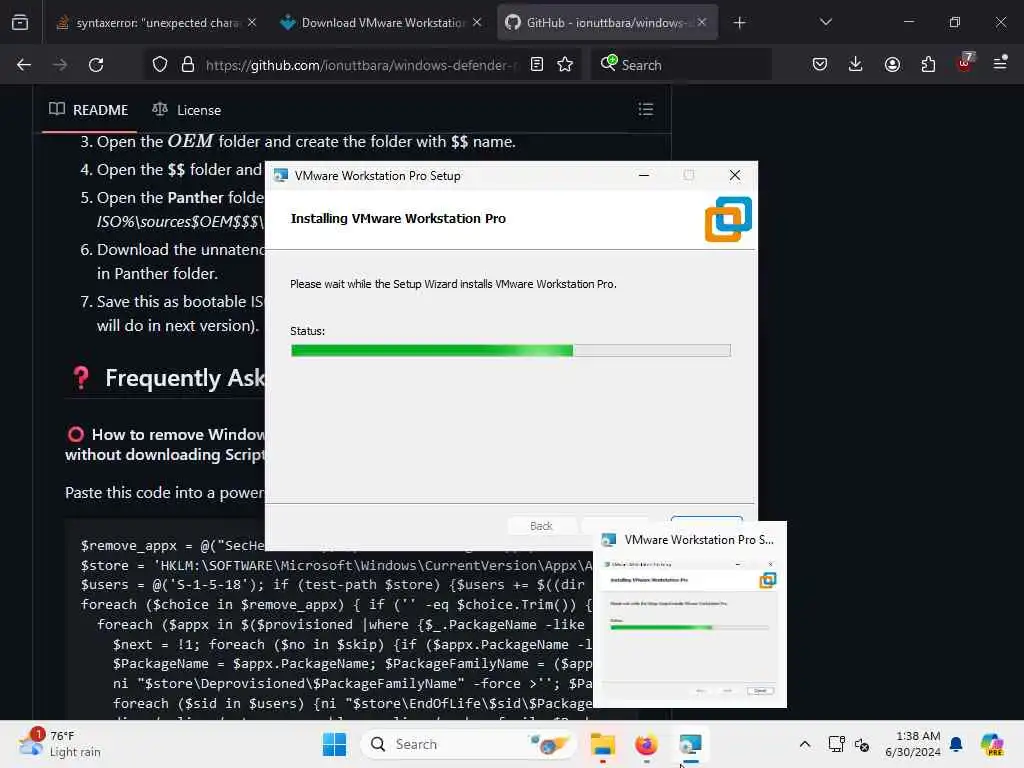
Task: Open the Firefox hamburger menu
Action: click(1000, 63)
